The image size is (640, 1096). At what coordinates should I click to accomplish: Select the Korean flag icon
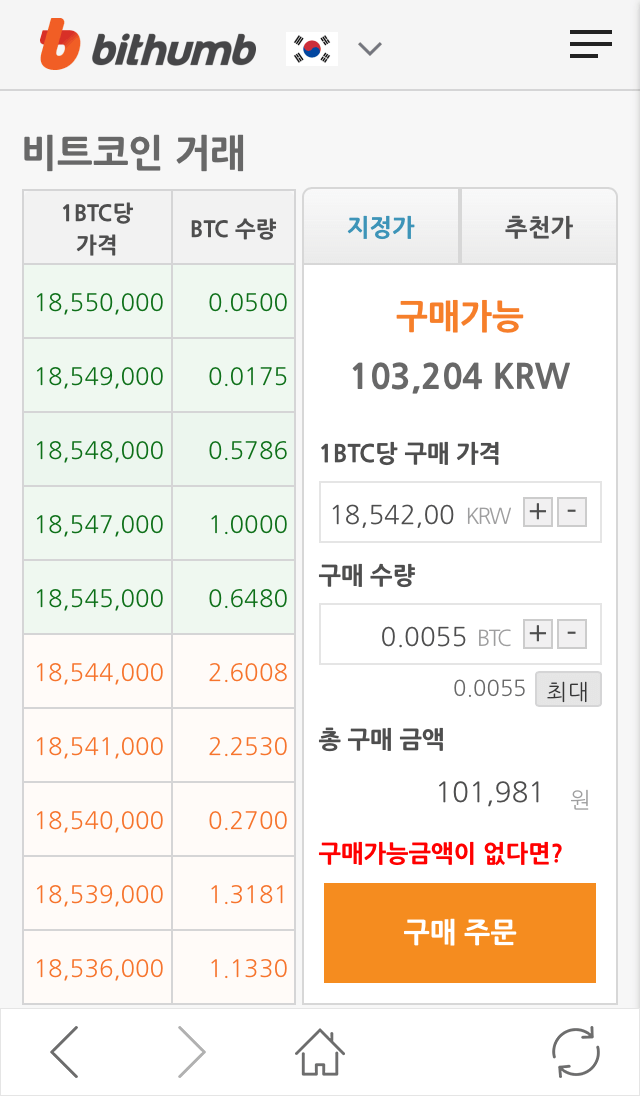click(x=311, y=46)
